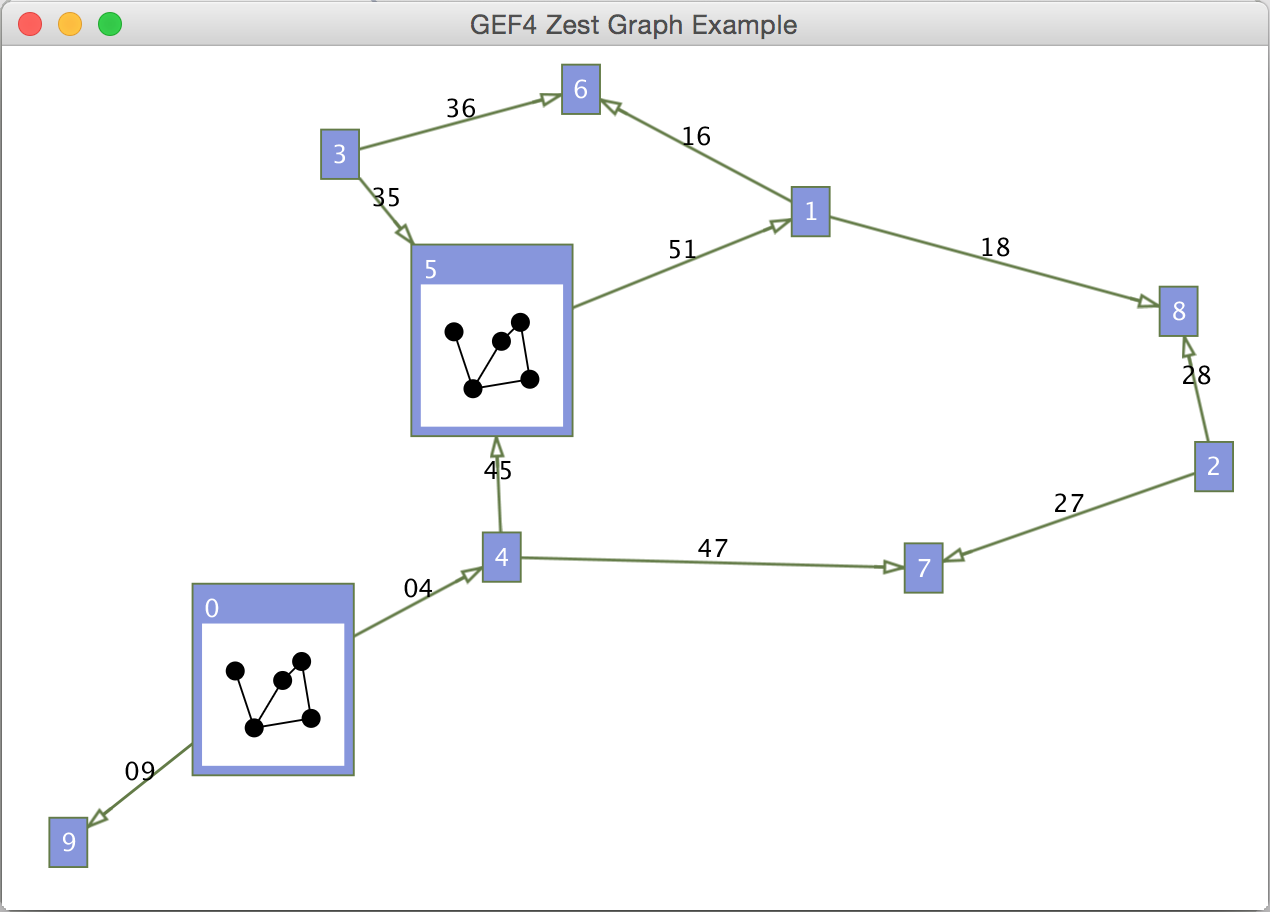Click the GEF4 Zest Graph Example title

(634, 25)
